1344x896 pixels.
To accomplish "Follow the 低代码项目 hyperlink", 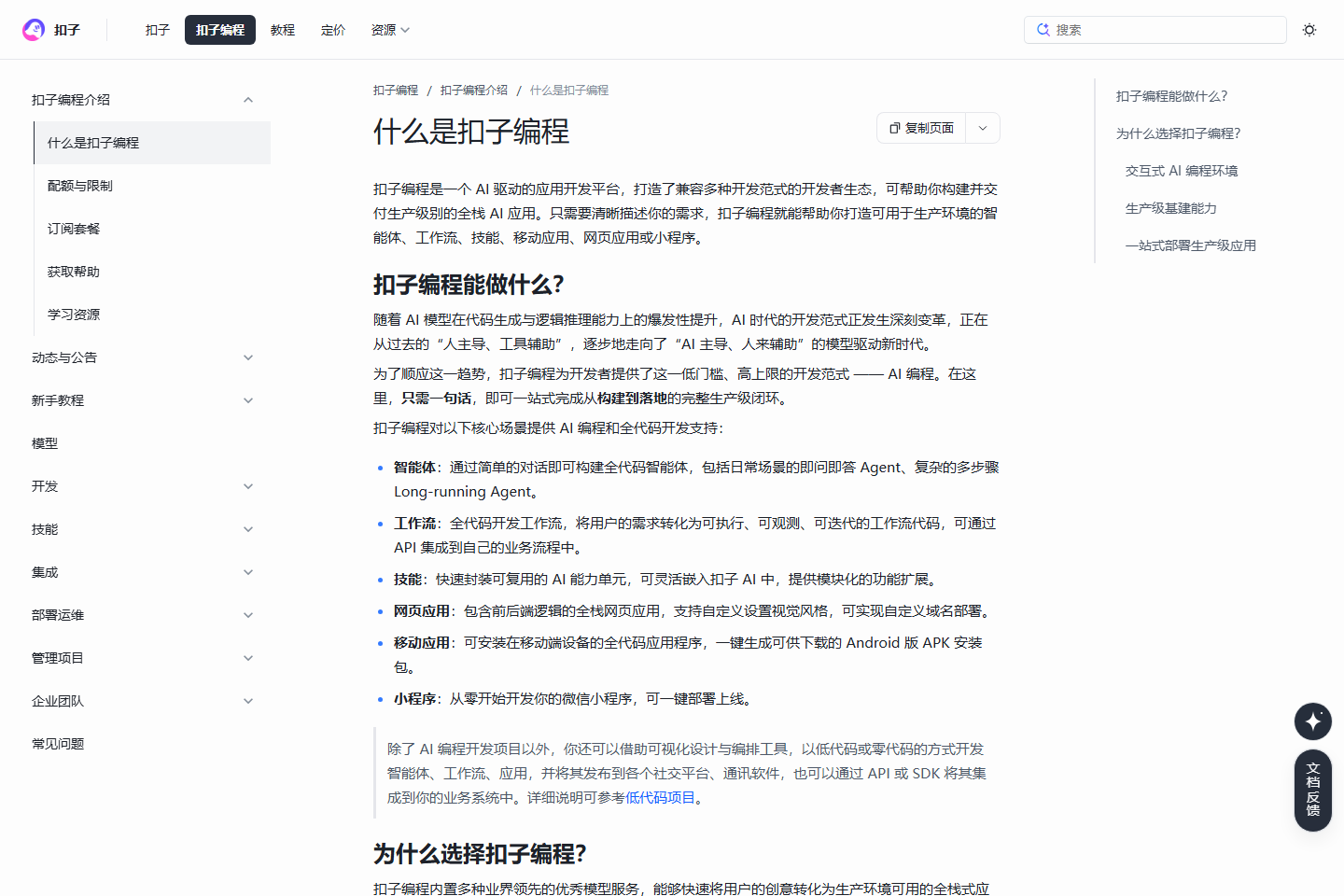I will coord(660,797).
